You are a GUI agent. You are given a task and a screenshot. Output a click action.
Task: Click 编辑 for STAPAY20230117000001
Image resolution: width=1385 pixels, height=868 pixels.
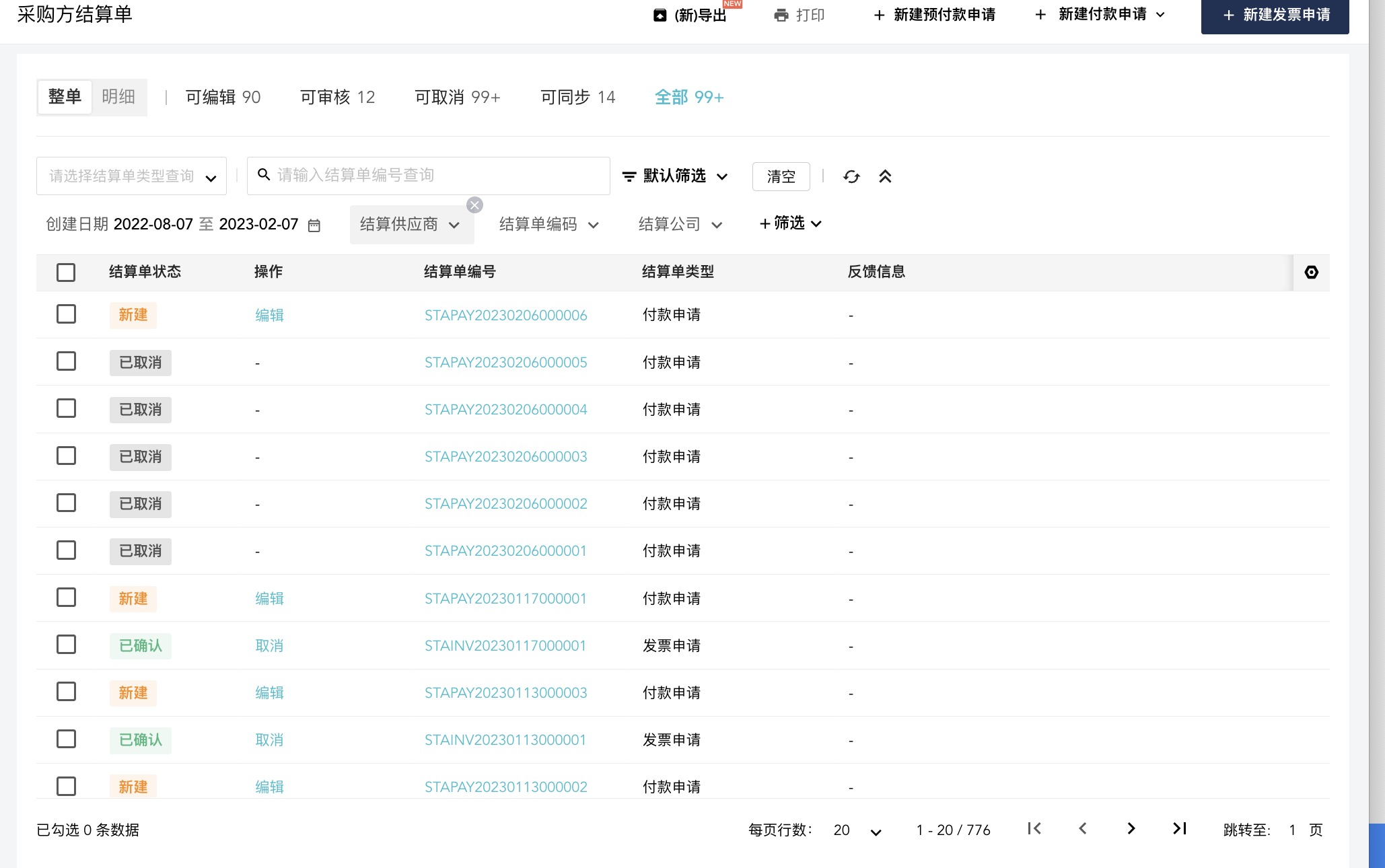[269, 598]
